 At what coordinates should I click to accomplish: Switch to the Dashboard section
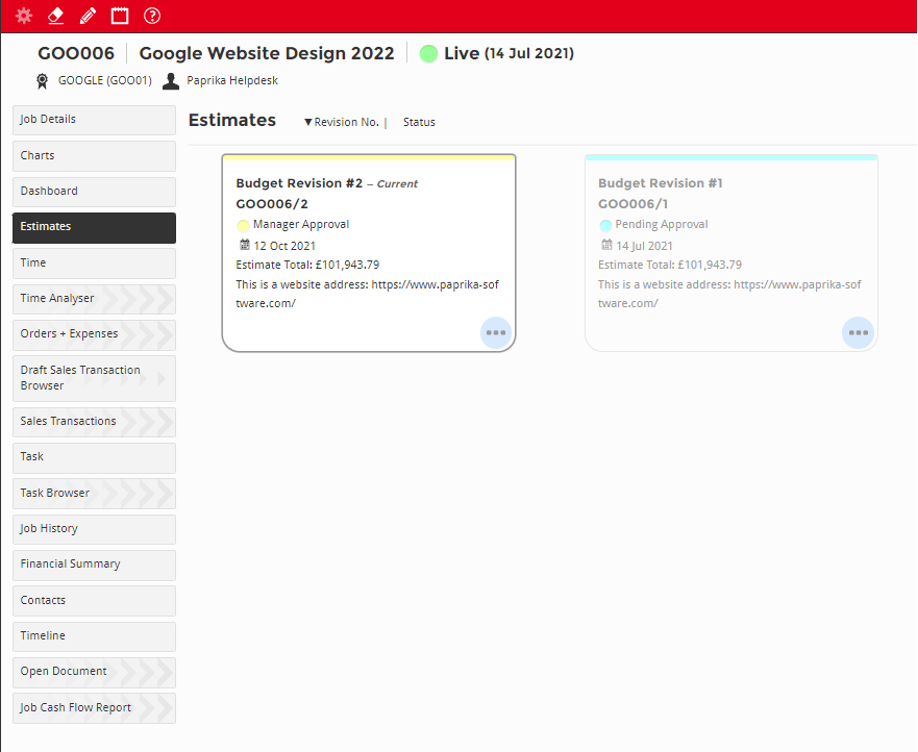(94, 191)
